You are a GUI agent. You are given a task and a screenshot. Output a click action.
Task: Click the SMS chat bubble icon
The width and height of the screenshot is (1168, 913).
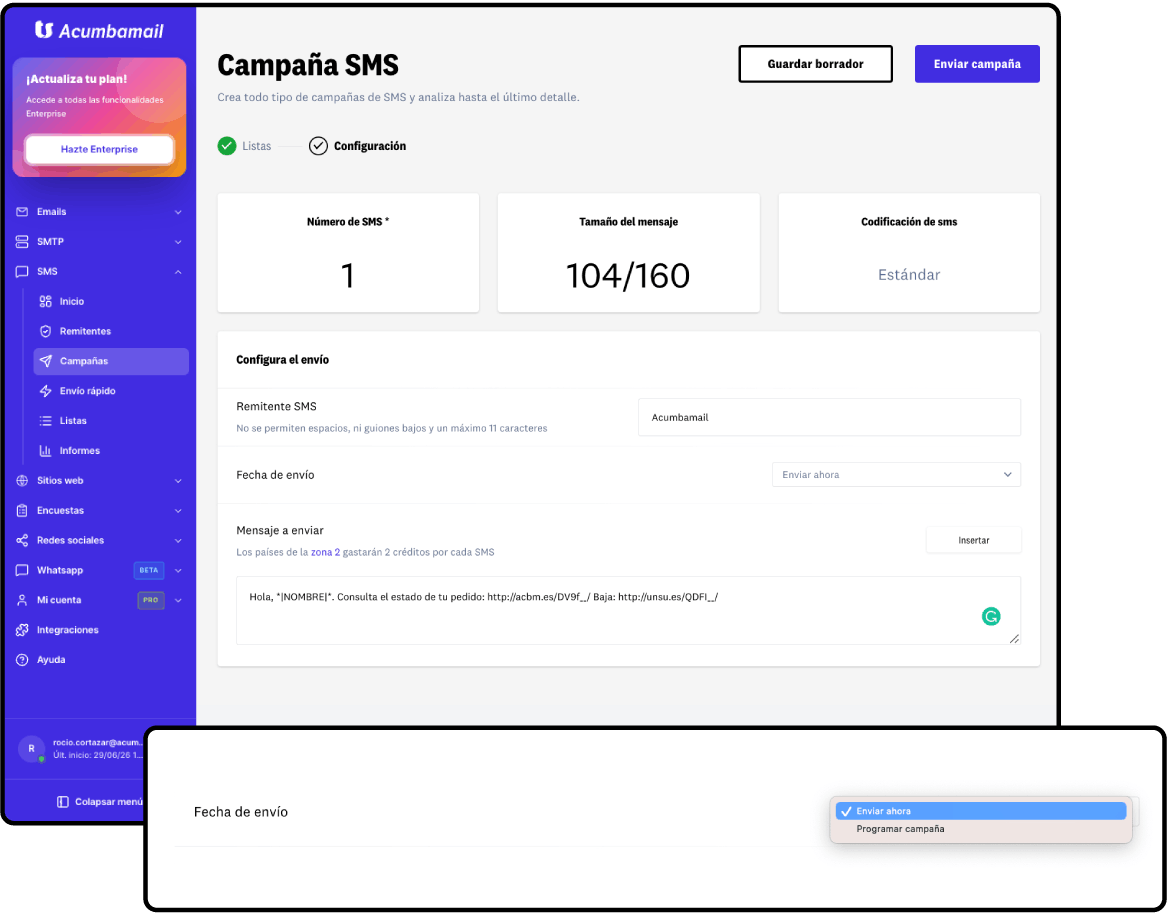pos(22,272)
